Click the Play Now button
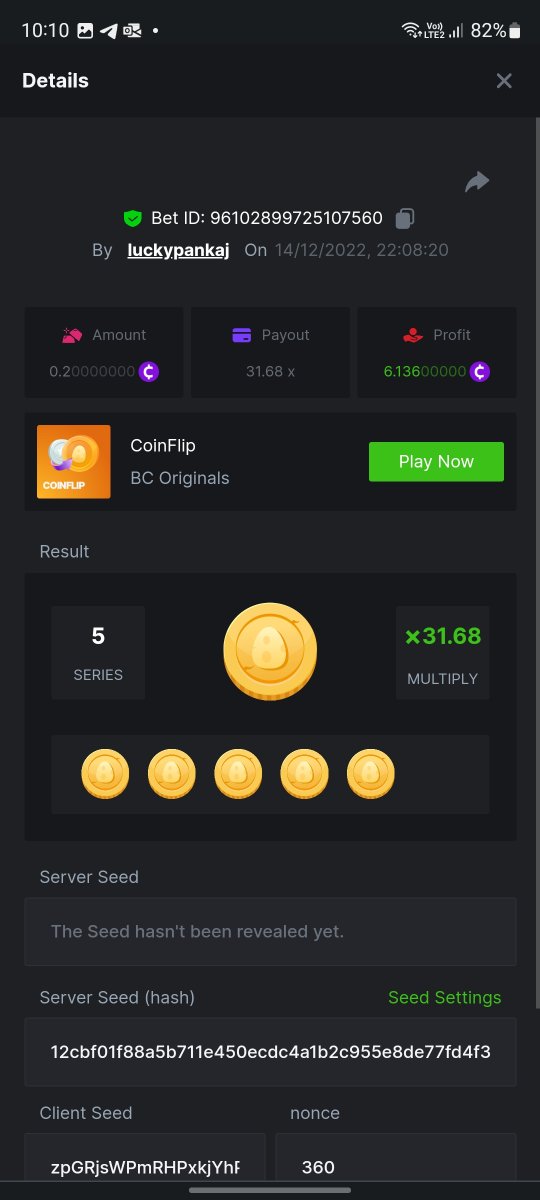This screenshot has height=1200, width=540. [436, 462]
